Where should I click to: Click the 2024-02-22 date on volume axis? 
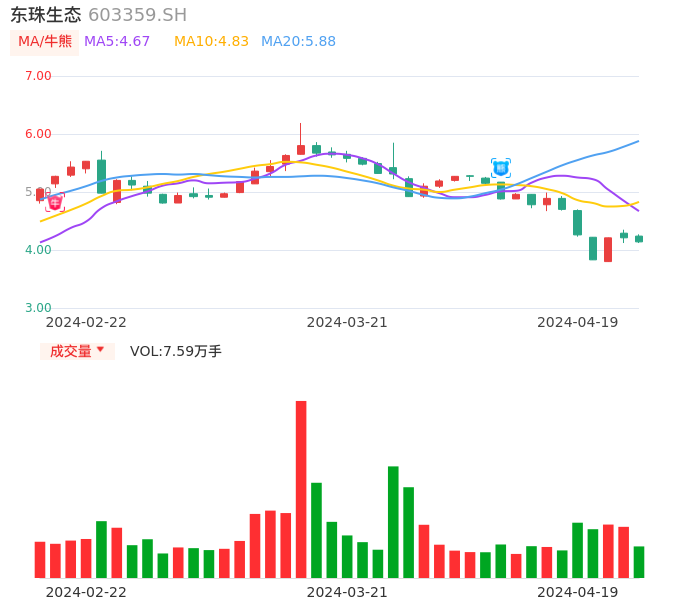click(x=86, y=592)
